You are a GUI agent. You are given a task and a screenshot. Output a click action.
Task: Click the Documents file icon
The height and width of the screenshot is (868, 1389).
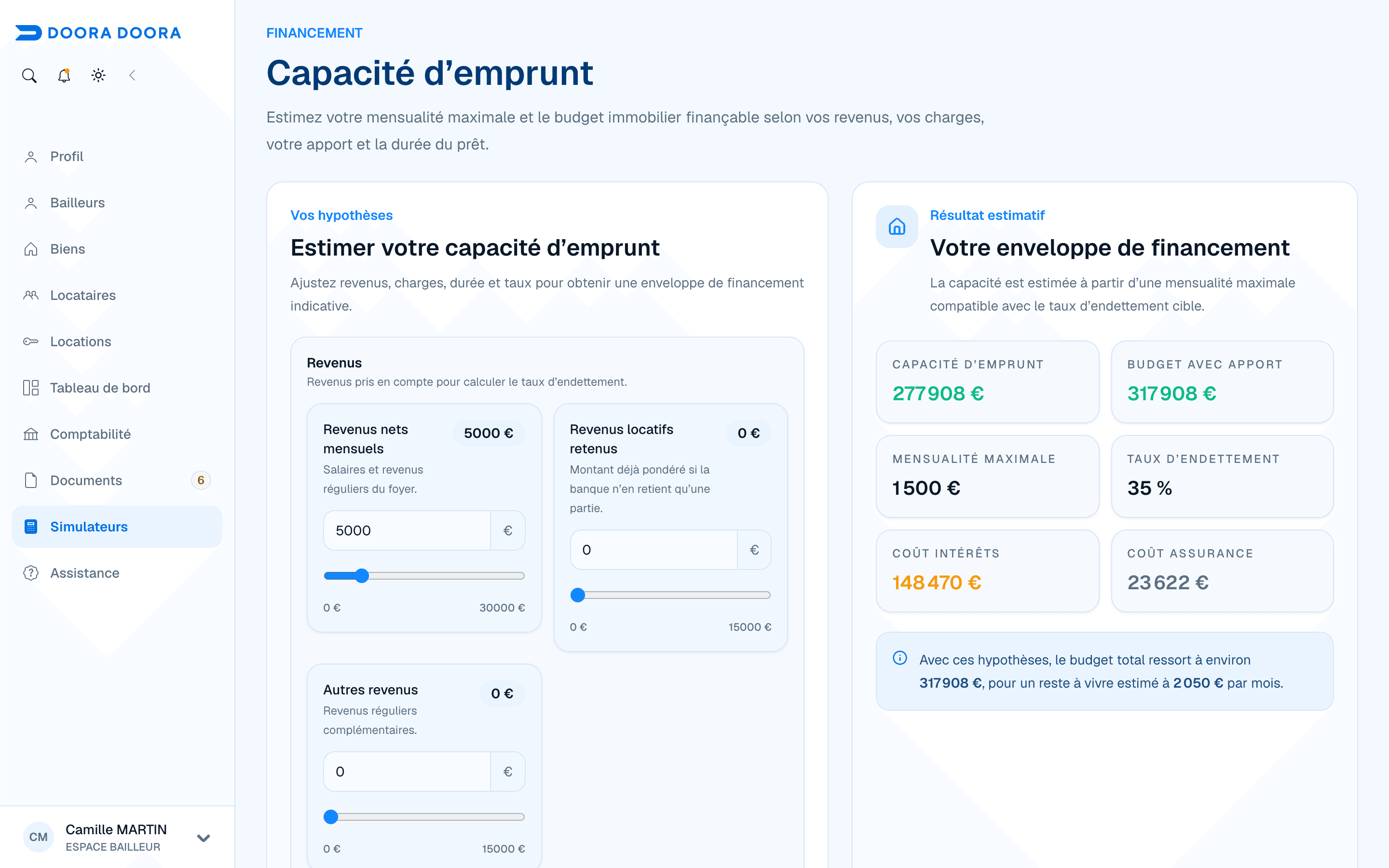[31, 480]
